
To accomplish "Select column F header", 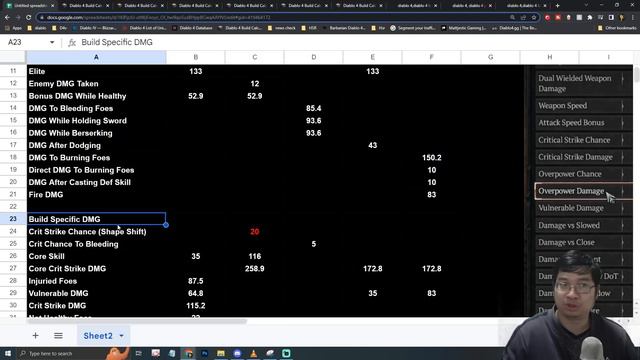I will coord(431,57).
